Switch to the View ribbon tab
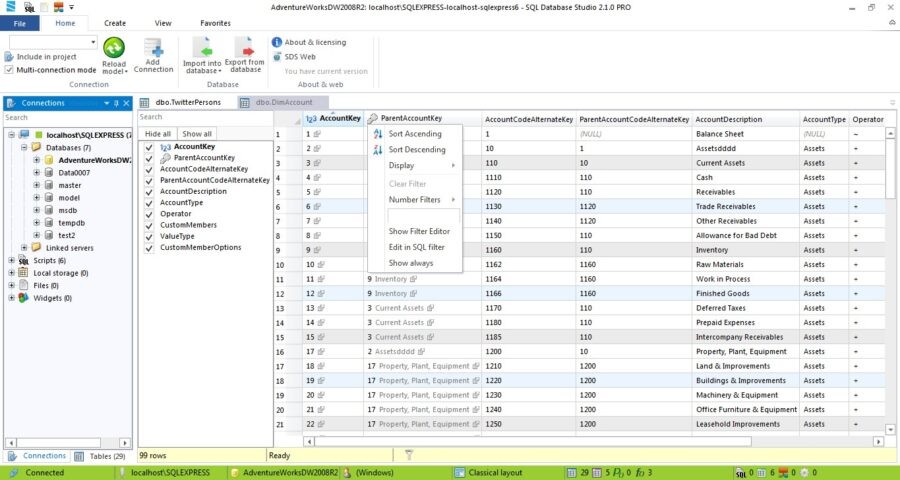 tap(163, 24)
